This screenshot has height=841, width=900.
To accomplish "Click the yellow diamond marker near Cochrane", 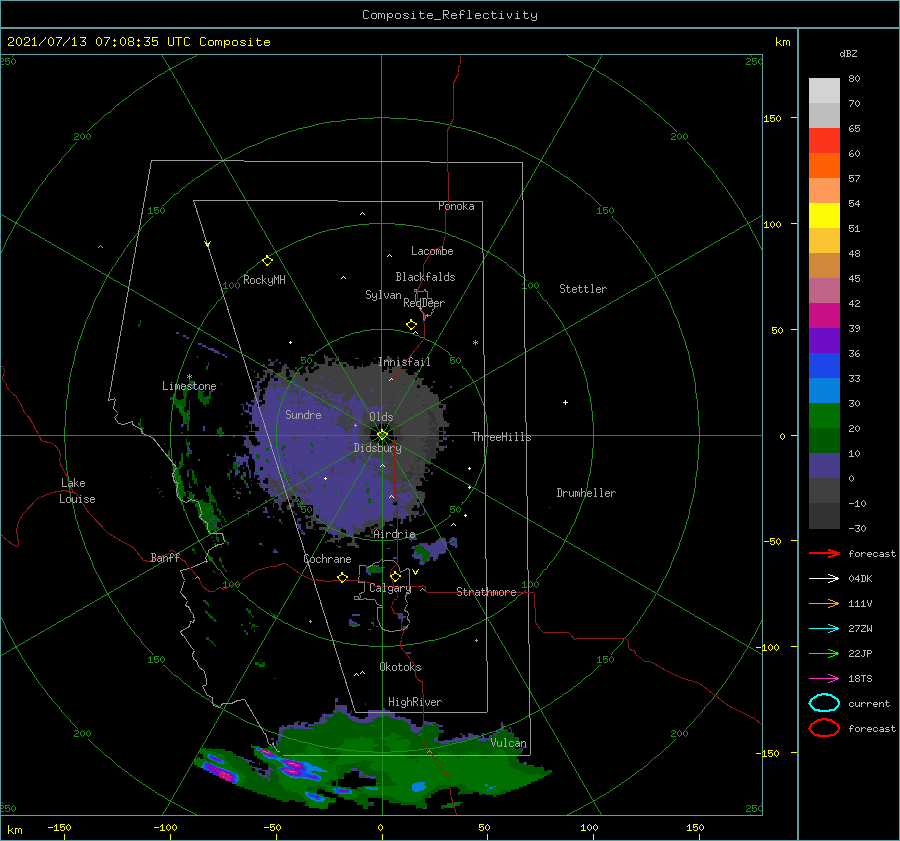I will click(x=342, y=577).
